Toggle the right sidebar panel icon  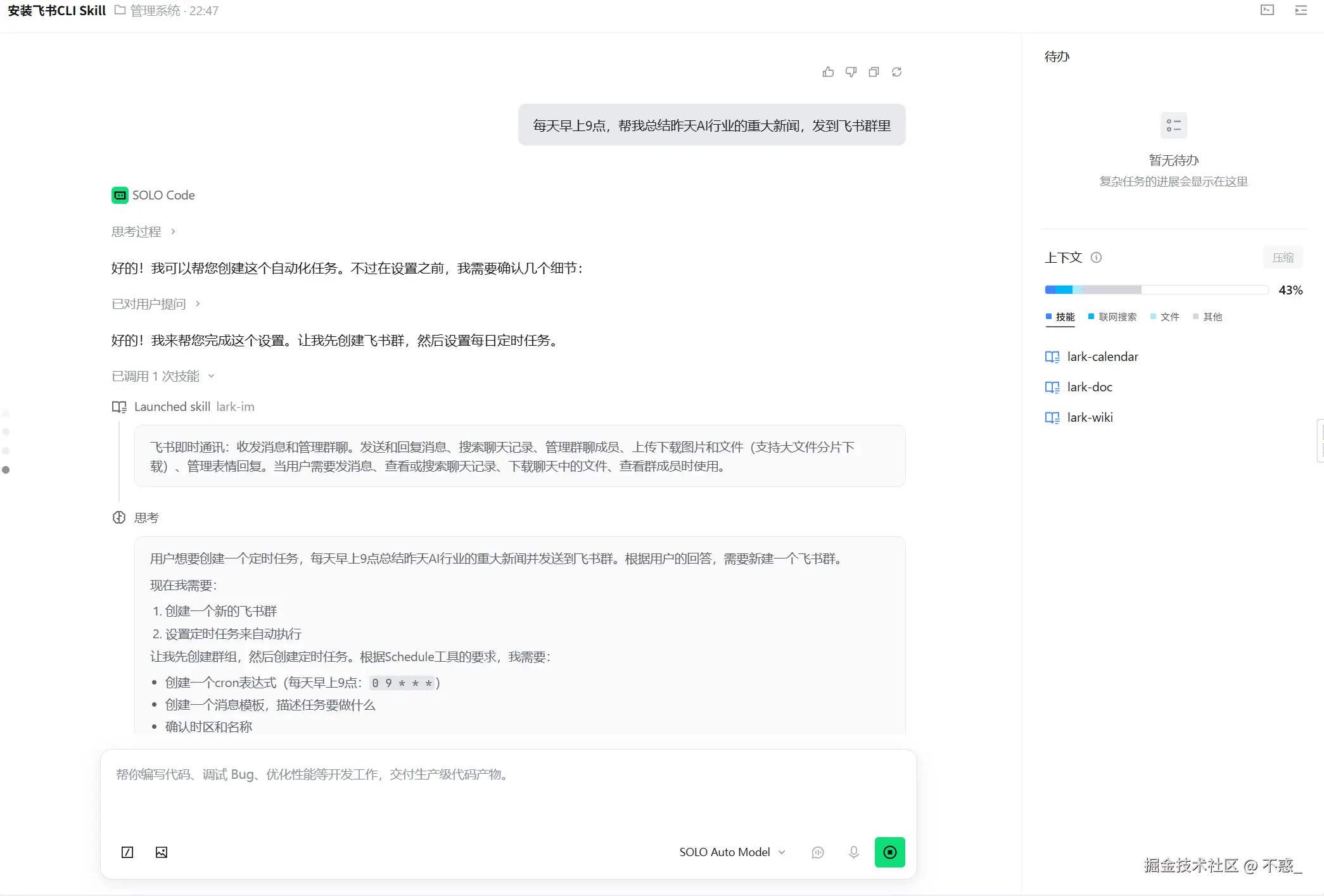coord(1301,10)
